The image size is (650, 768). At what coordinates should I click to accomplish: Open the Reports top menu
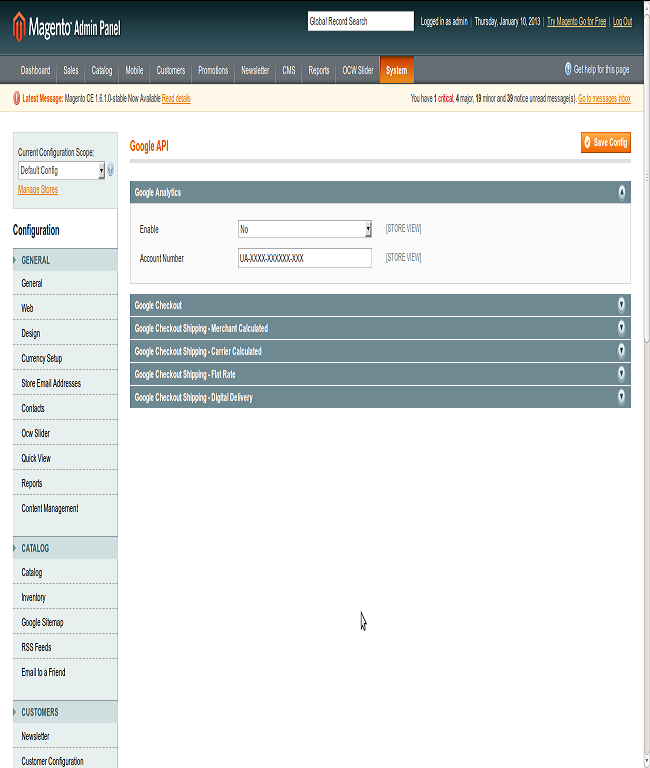tap(319, 70)
